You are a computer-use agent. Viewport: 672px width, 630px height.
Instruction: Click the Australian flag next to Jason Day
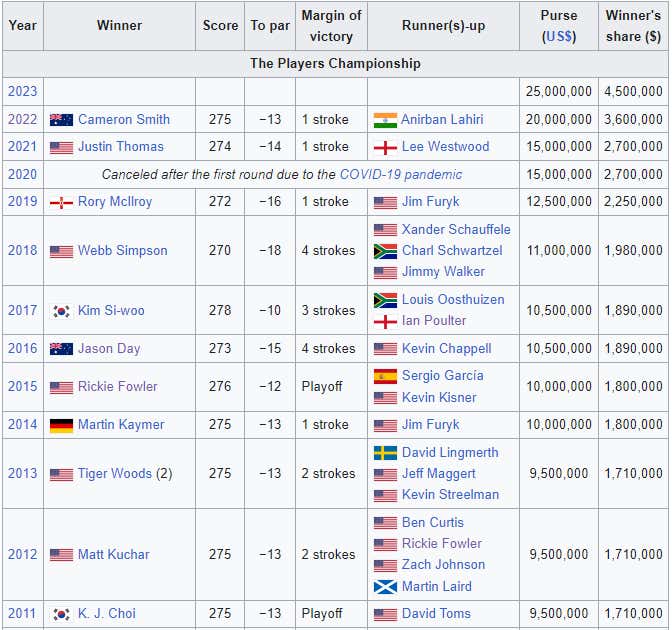point(61,349)
